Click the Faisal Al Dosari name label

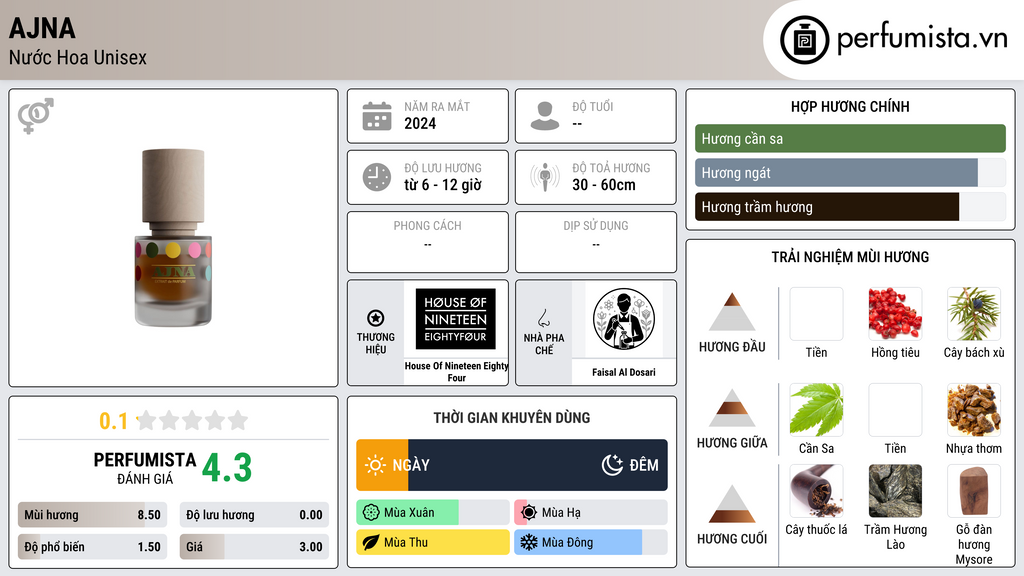(x=624, y=372)
